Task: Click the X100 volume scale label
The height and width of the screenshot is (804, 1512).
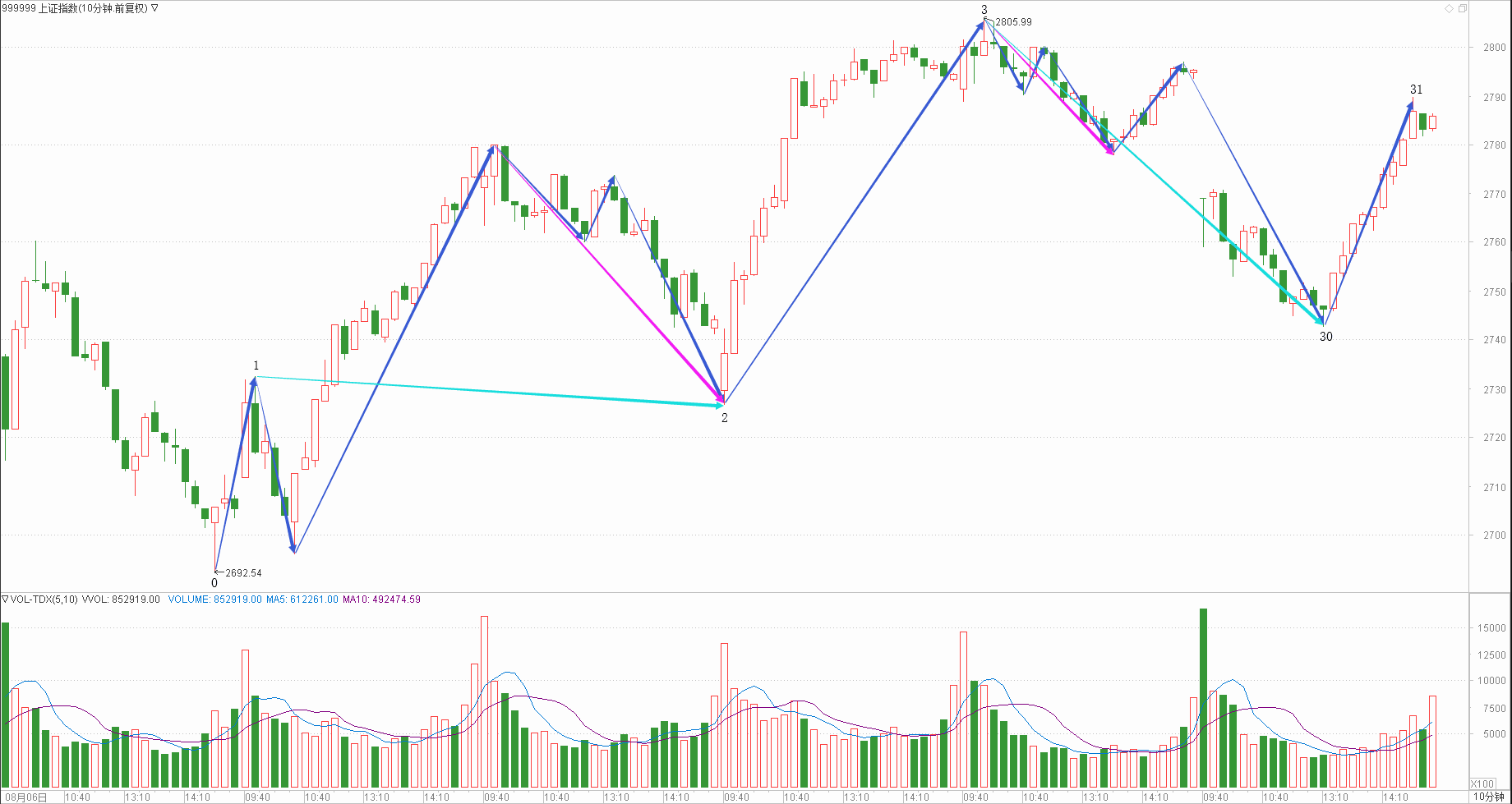Action: pos(1482,783)
